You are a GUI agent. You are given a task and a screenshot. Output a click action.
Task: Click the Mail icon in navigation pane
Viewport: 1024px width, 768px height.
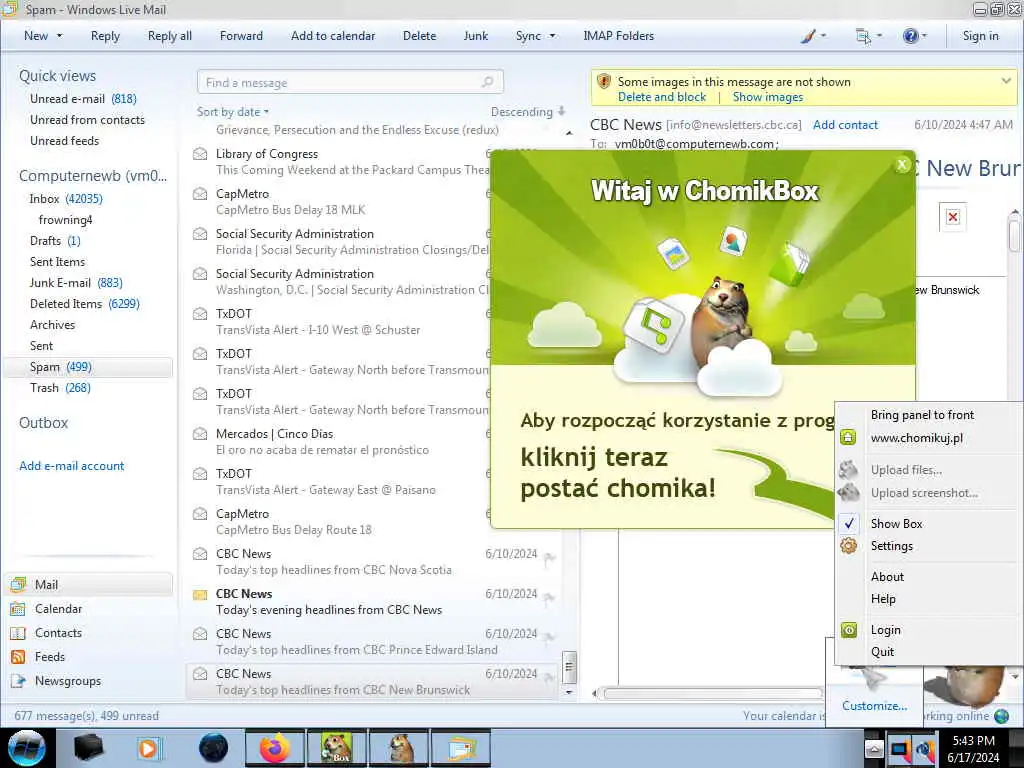coord(18,584)
